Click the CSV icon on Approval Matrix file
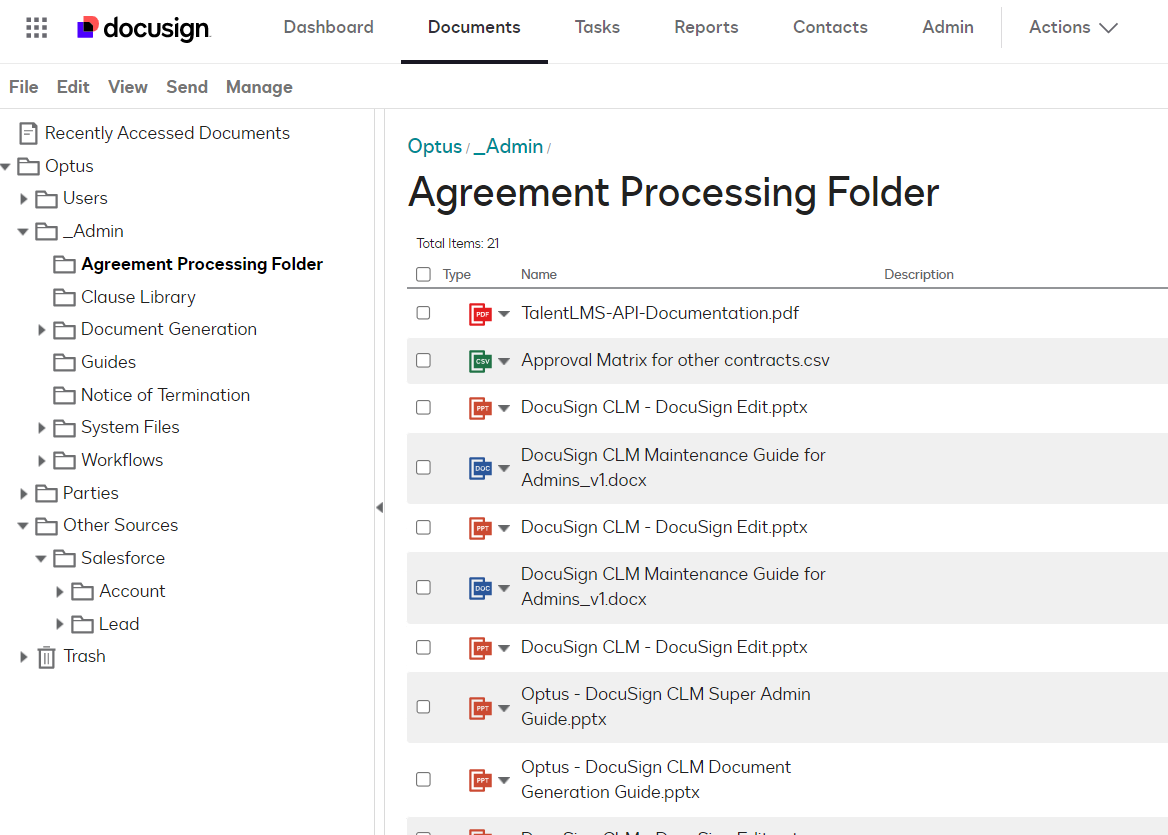 [x=480, y=360]
